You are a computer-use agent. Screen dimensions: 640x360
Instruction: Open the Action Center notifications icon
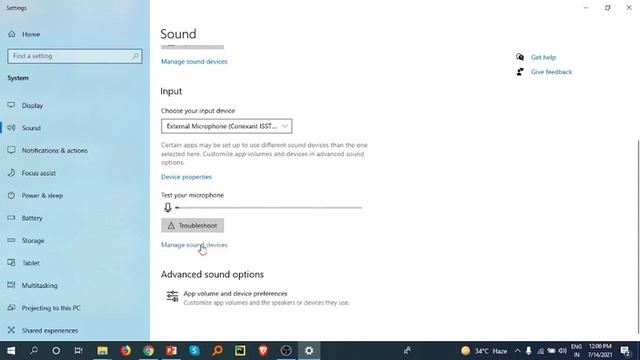click(625, 351)
